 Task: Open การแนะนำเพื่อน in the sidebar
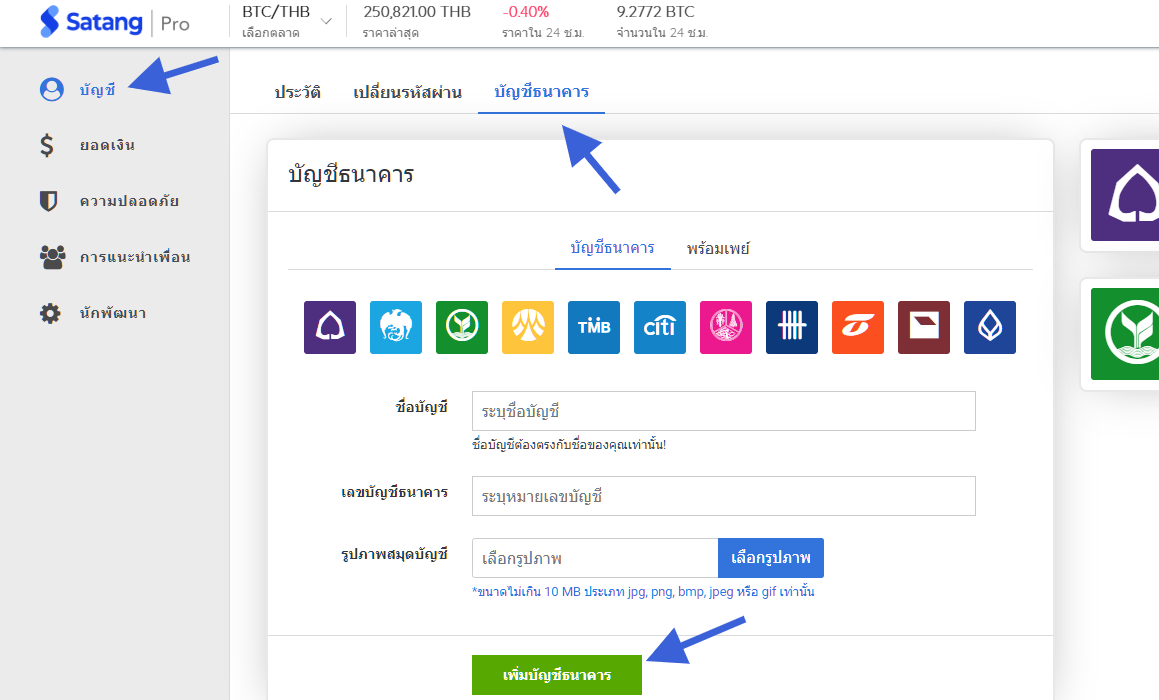[135, 257]
